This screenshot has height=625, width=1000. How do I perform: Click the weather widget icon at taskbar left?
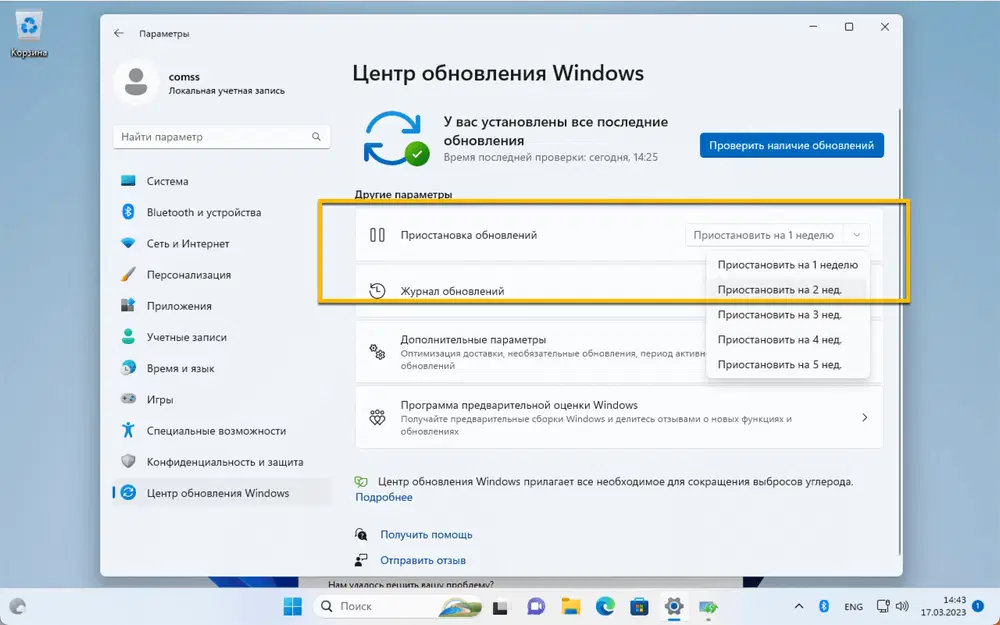click(x=18, y=606)
